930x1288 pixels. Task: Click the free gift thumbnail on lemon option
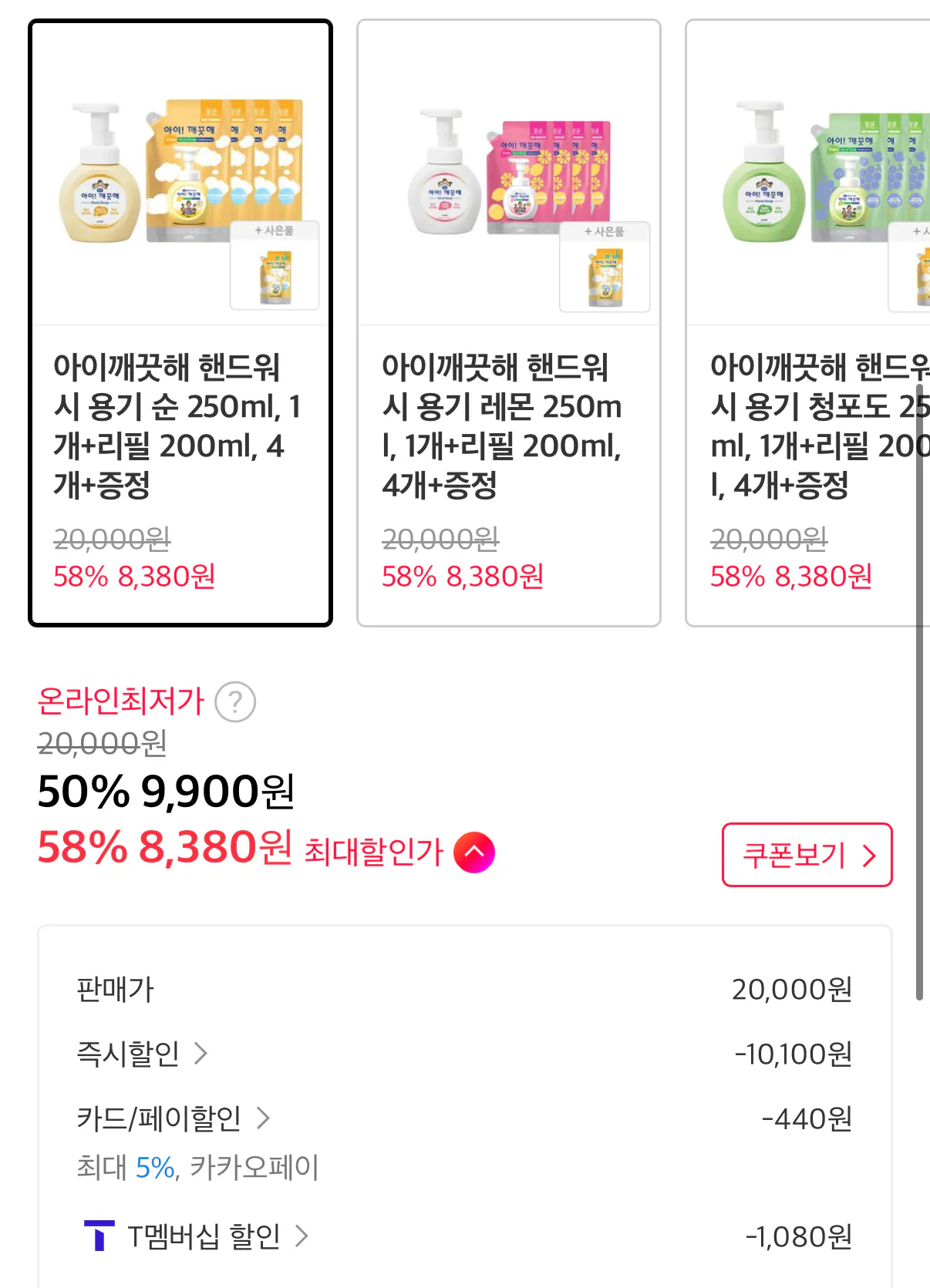pyautogui.click(x=605, y=268)
